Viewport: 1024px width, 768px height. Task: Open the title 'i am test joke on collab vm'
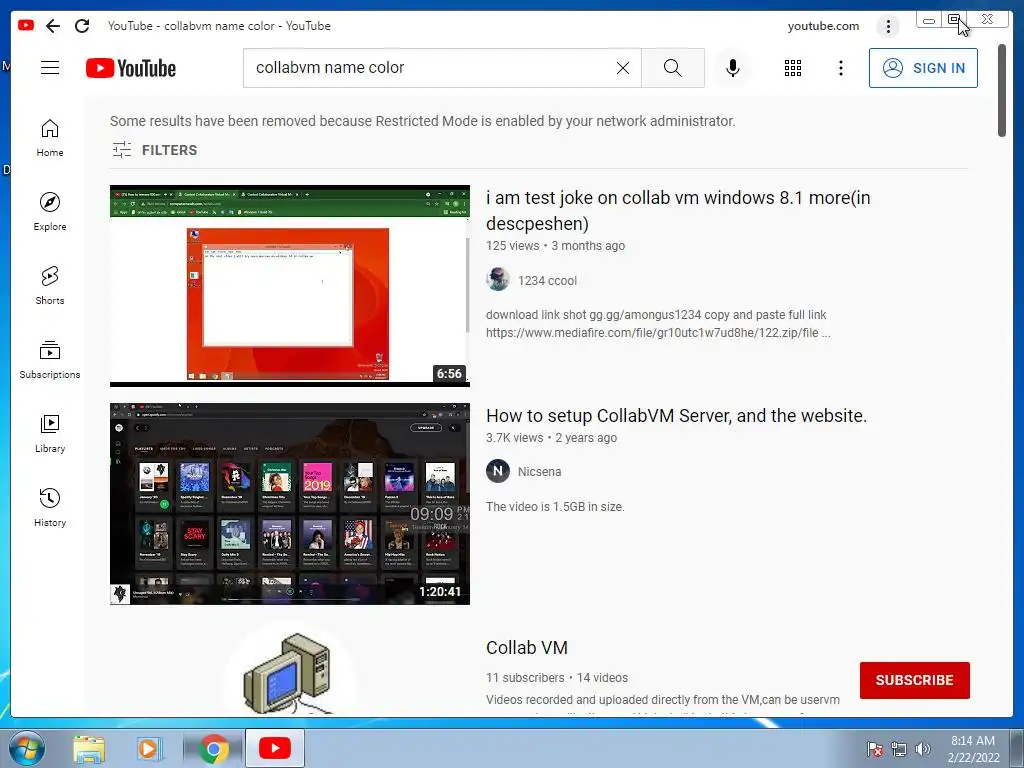click(678, 210)
